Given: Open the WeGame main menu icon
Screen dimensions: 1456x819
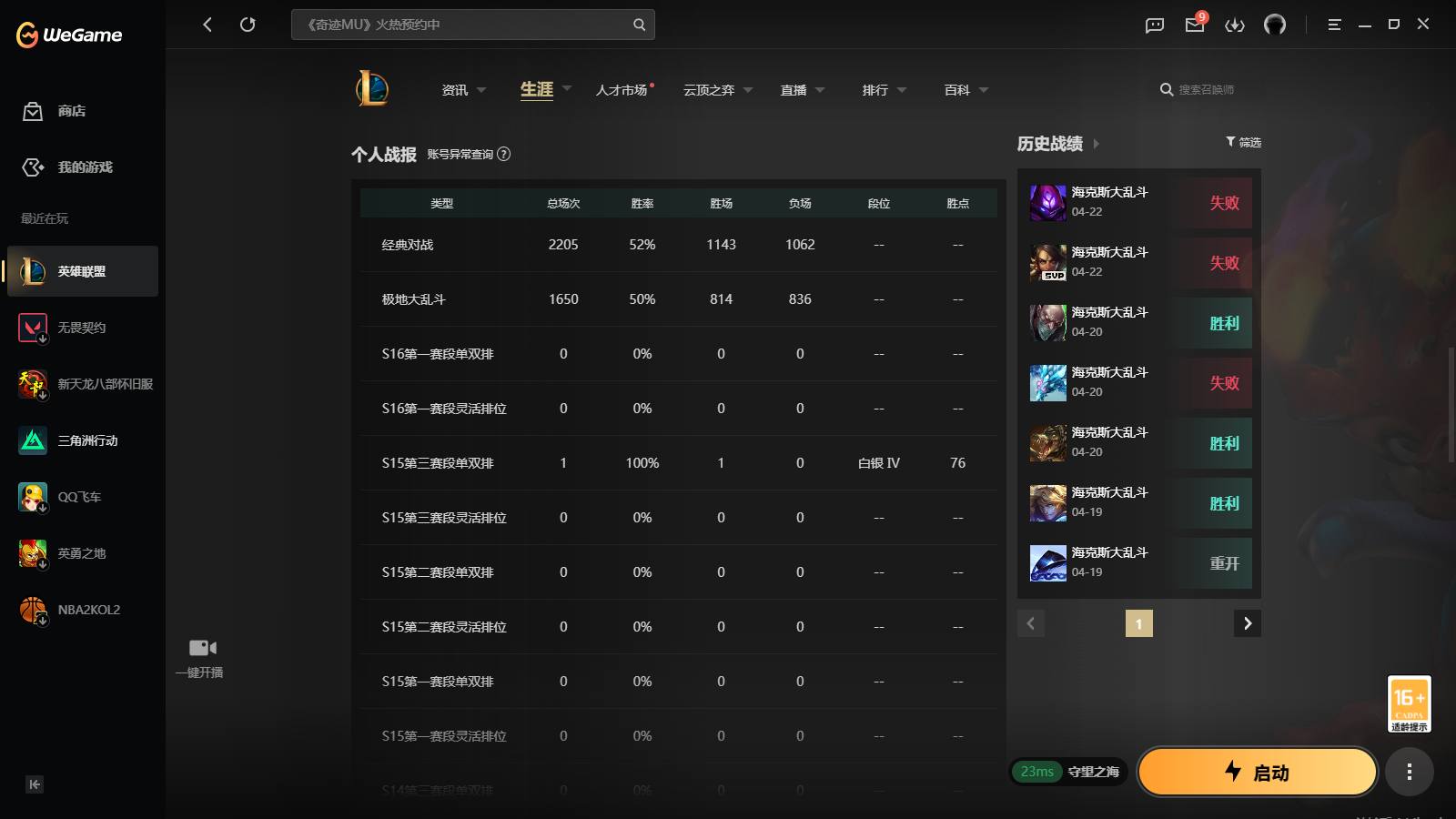Looking at the screenshot, I should click(1335, 25).
